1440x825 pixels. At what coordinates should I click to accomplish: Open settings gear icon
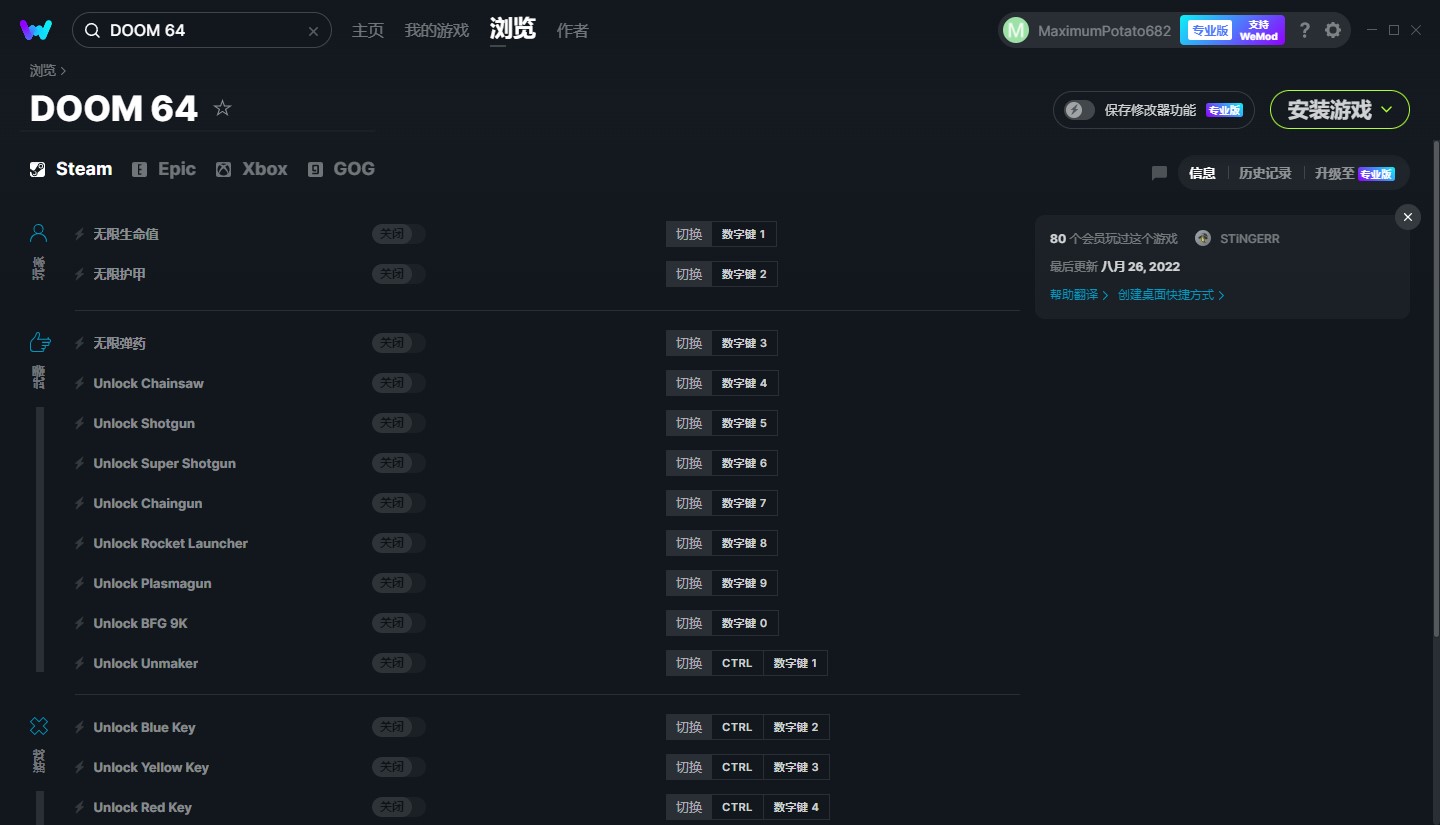(x=1333, y=30)
